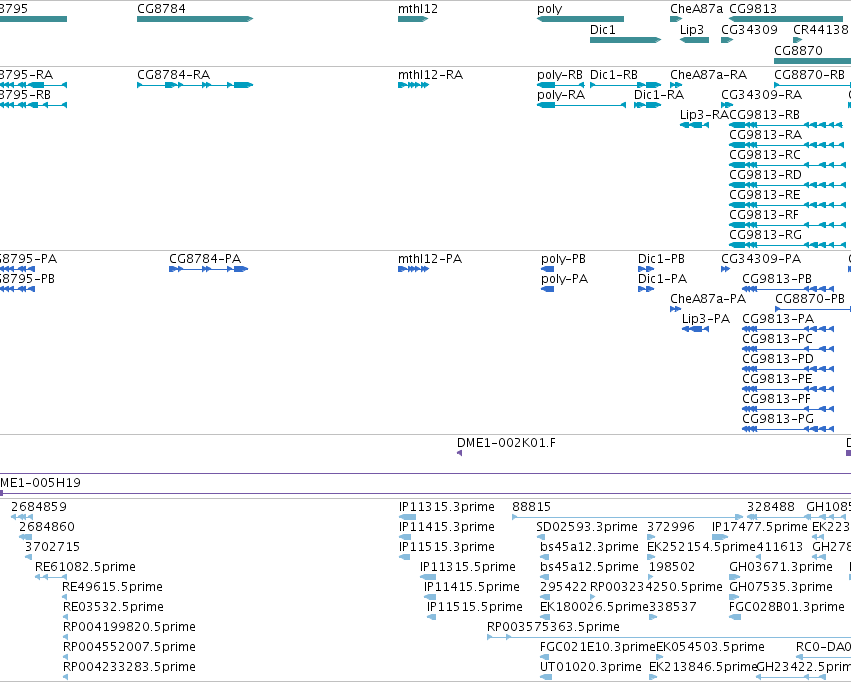Image resolution: width=851 pixels, height=682 pixels.
Task: Select transcript Dic1-RB
Action: 625,85
